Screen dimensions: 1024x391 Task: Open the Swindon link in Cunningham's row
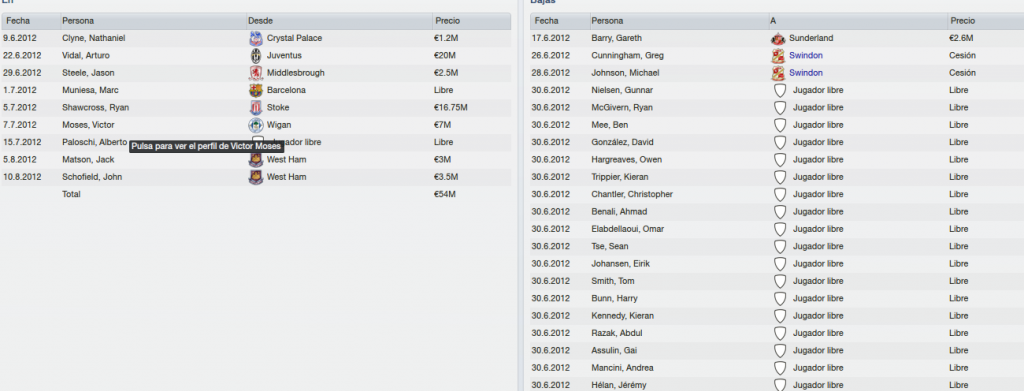pos(806,55)
